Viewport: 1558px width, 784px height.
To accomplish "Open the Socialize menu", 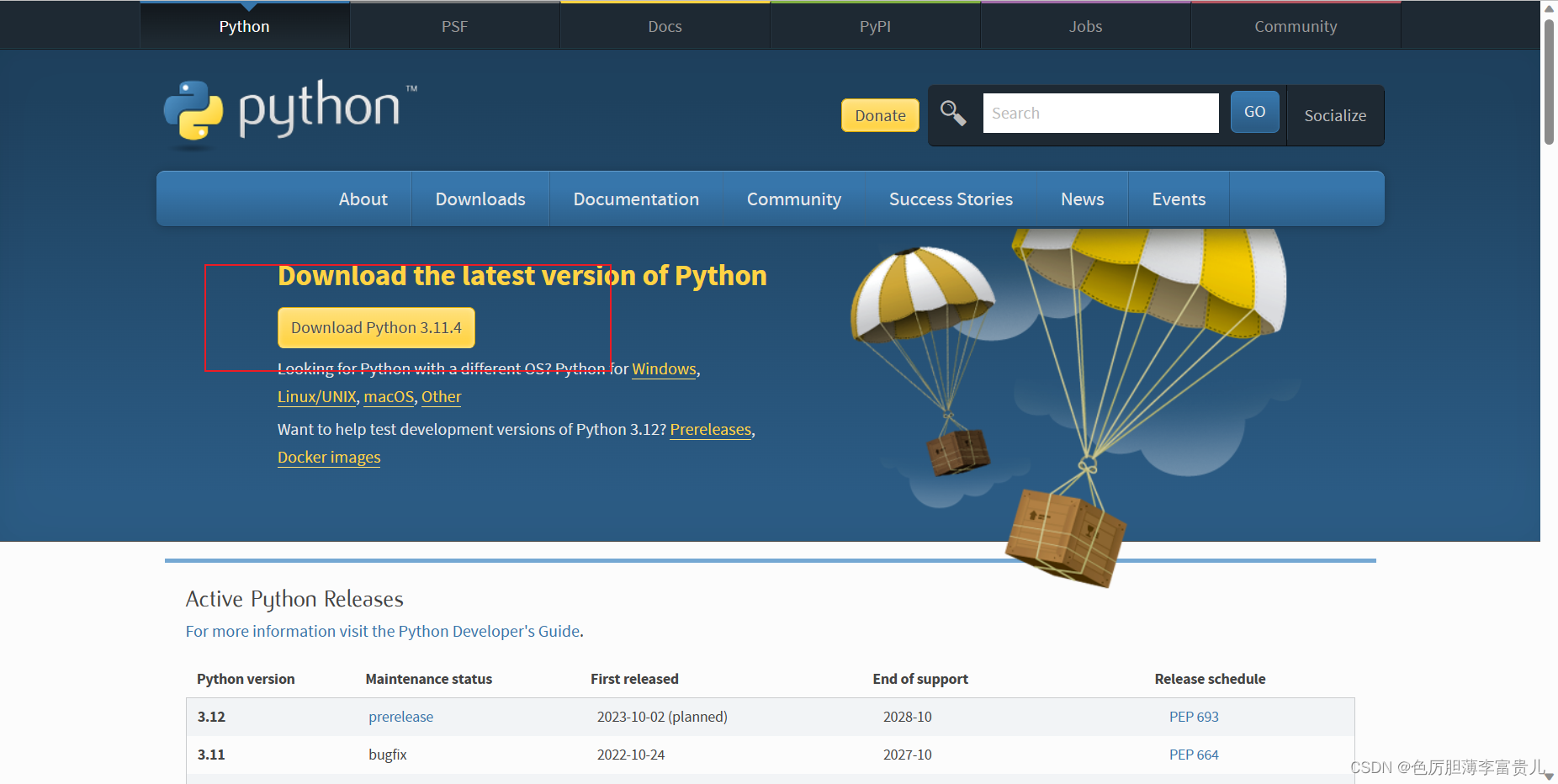I will (1335, 115).
